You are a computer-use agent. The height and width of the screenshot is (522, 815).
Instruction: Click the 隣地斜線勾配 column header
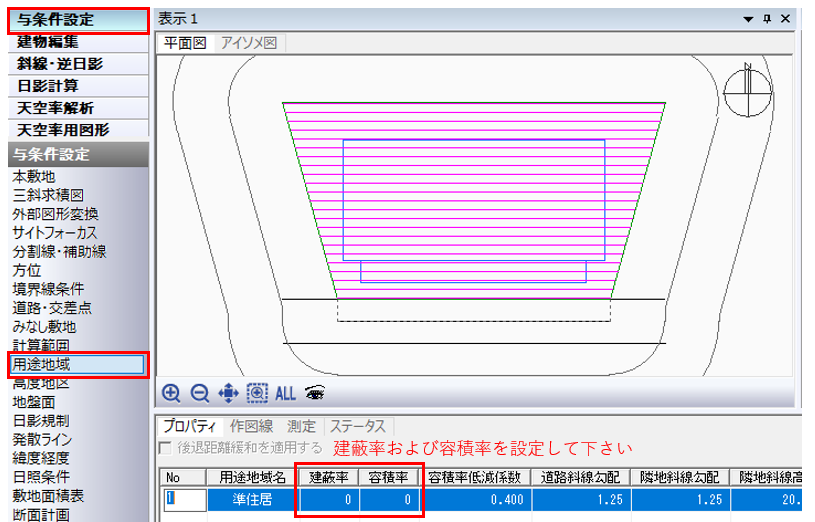(680, 477)
